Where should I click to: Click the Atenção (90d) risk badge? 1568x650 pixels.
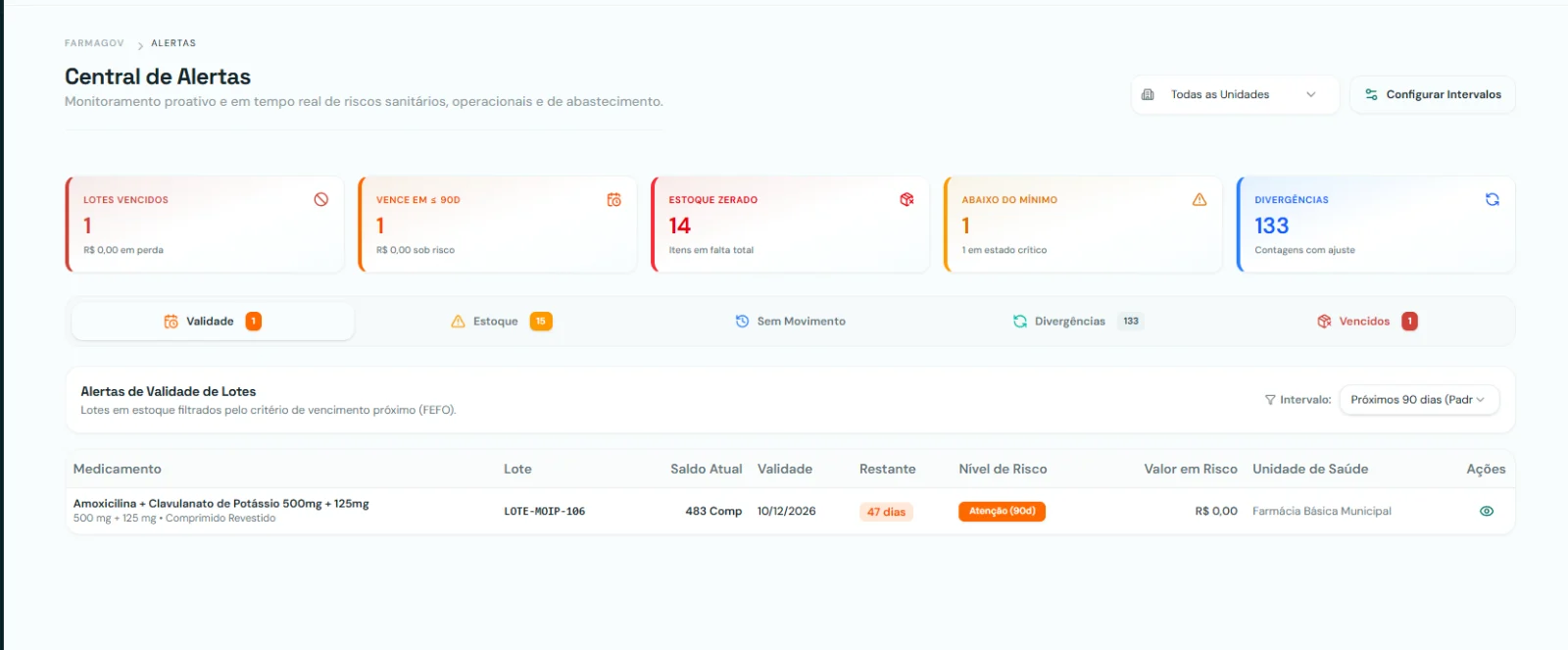click(x=1002, y=511)
